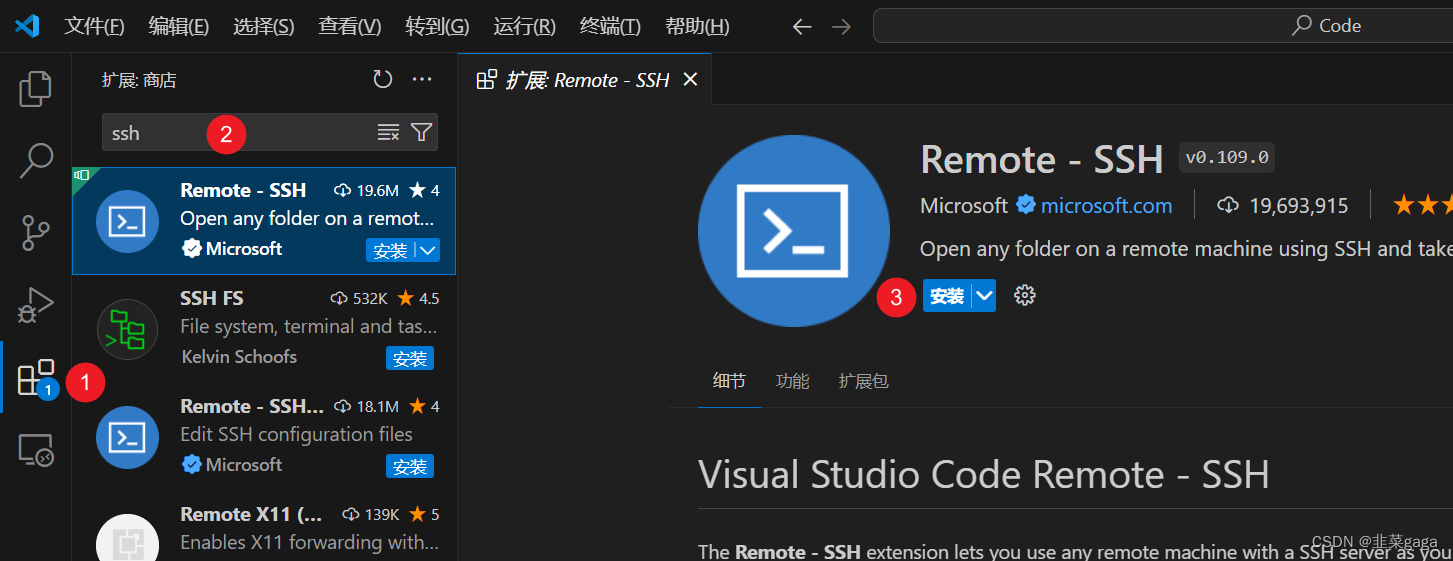Image resolution: width=1453 pixels, height=561 pixels.
Task: Open the 终端(T) menu
Action: [x=610, y=27]
